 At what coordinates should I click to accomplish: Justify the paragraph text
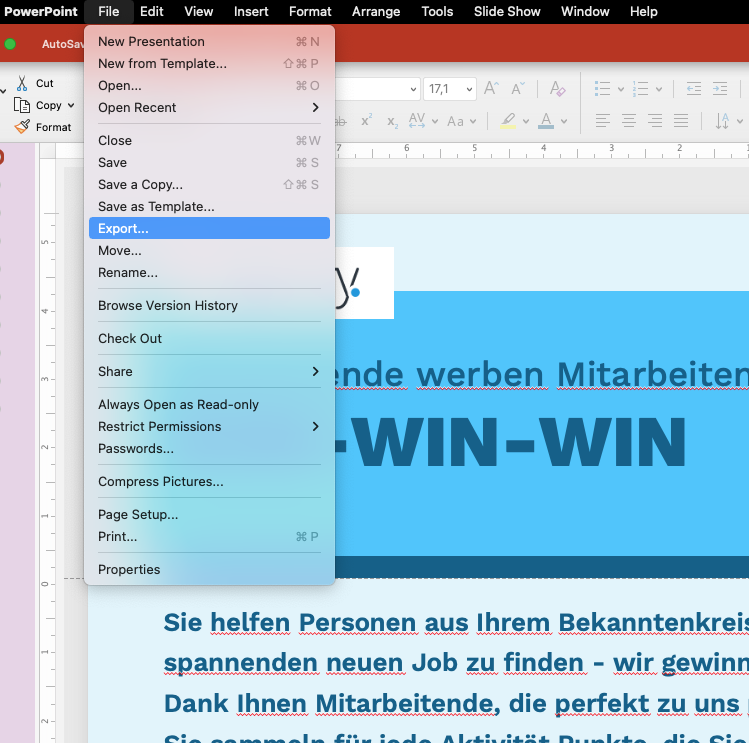pyautogui.click(x=681, y=121)
